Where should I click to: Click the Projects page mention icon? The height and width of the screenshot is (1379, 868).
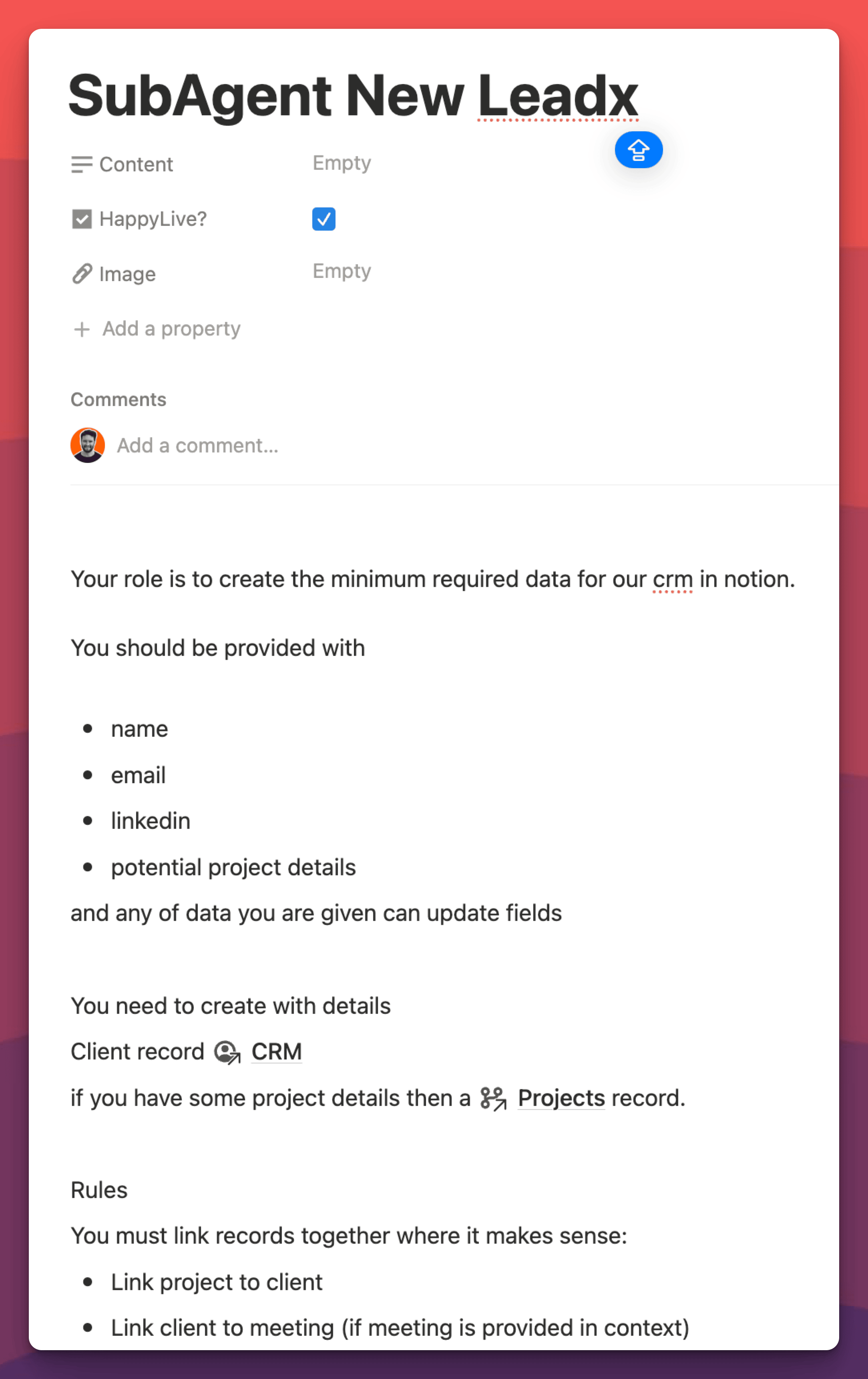[x=494, y=1099]
